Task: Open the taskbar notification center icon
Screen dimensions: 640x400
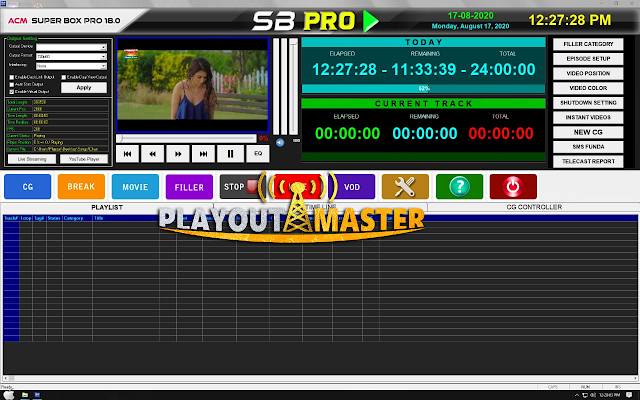Action: tap(629, 395)
